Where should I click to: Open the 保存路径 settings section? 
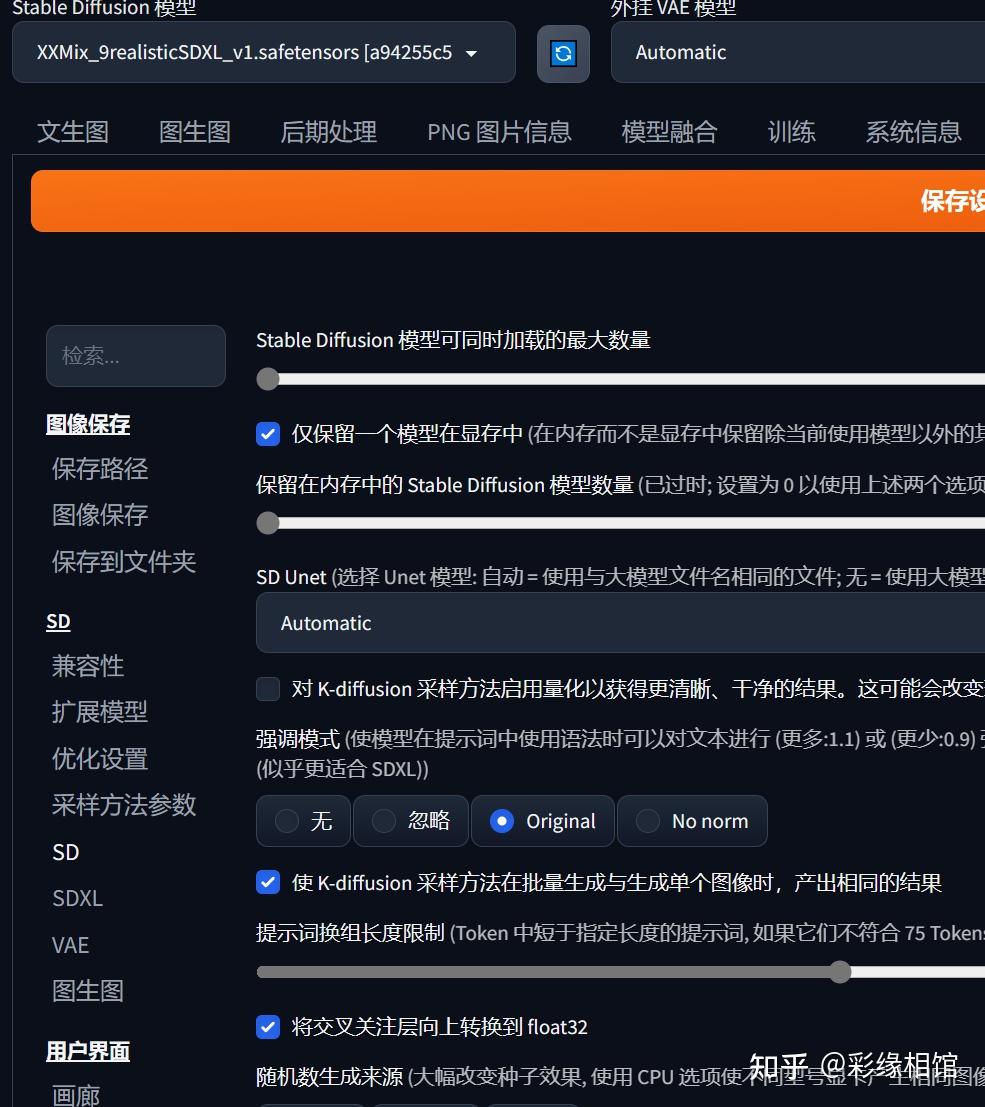click(x=99, y=468)
